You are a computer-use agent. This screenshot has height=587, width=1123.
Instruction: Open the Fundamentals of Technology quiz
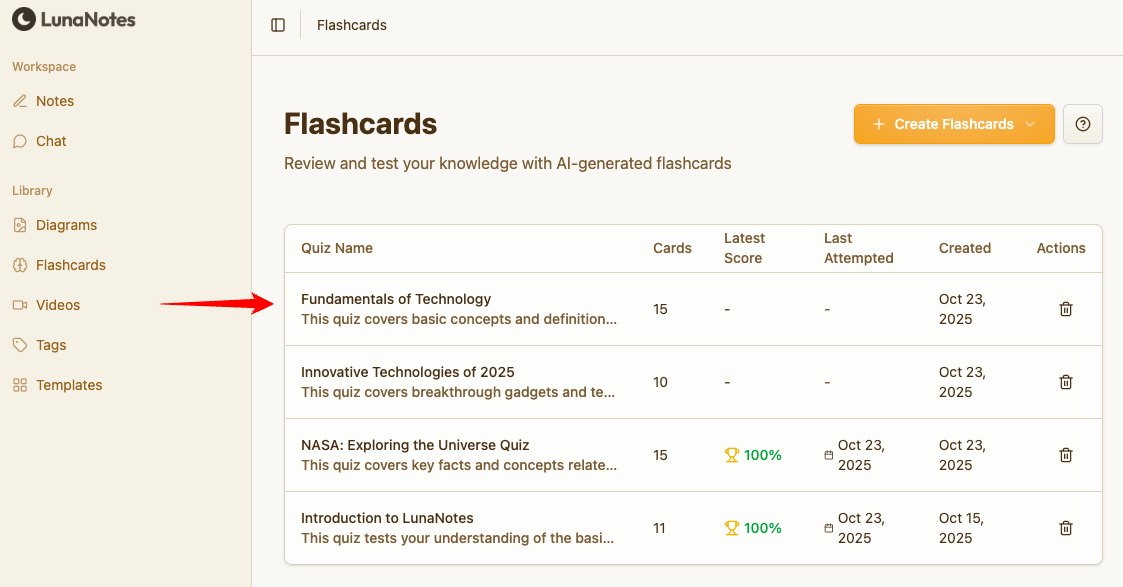(396, 299)
